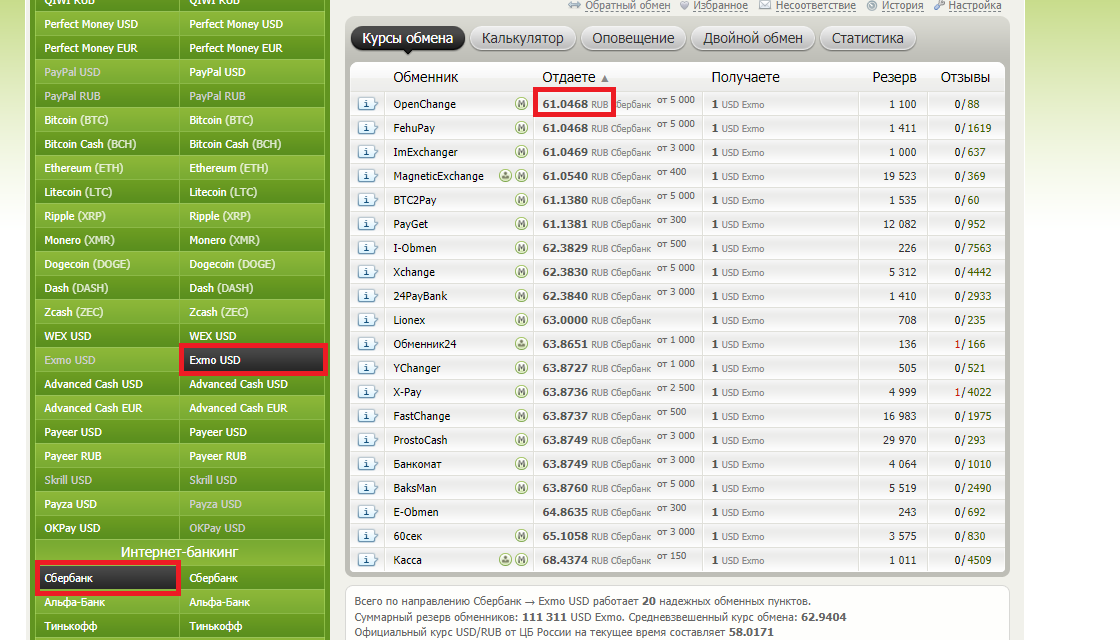Click the info icon for 60сек
The height and width of the screenshot is (640, 1120).
[367, 536]
